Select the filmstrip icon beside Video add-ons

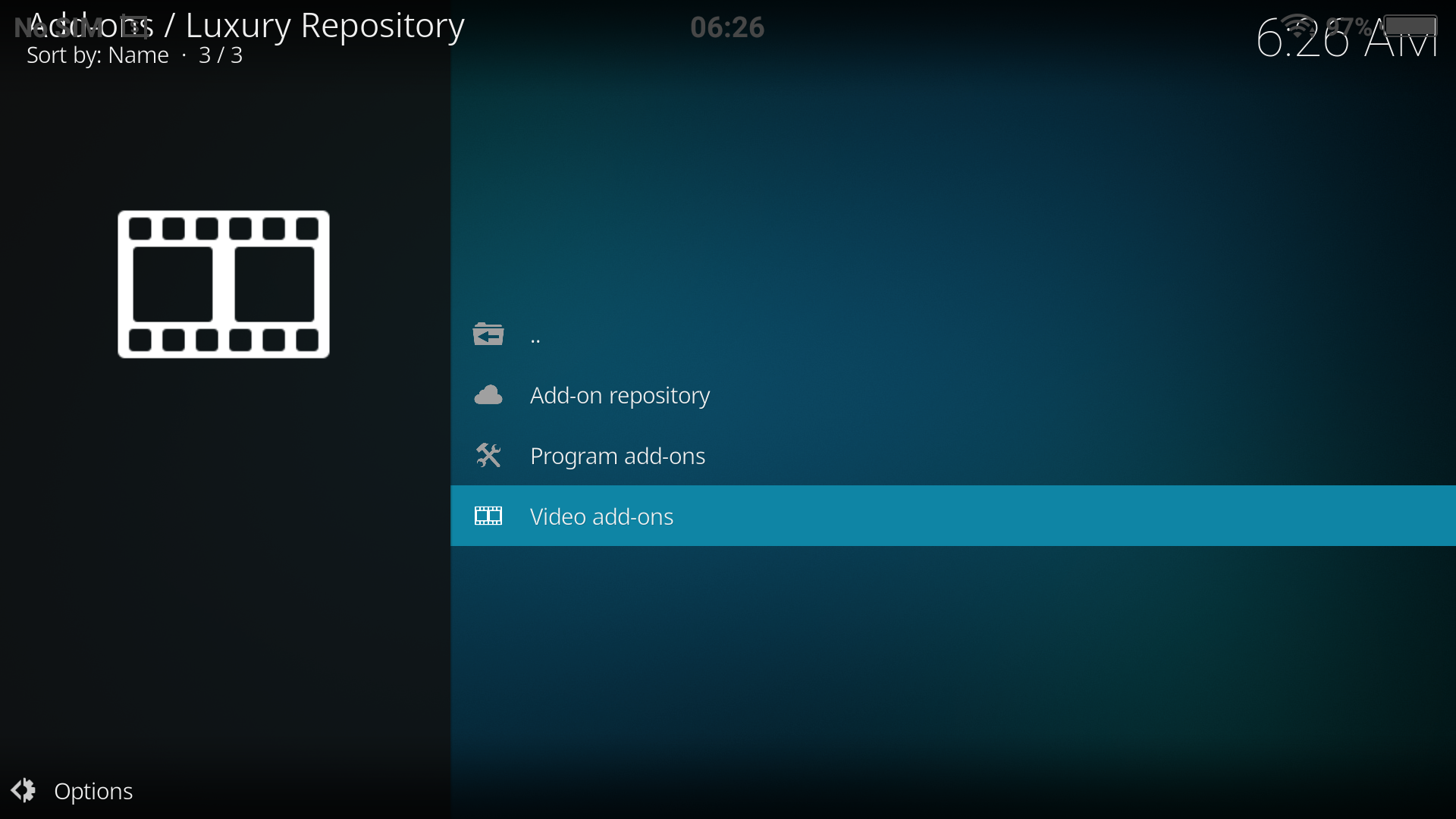488,516
